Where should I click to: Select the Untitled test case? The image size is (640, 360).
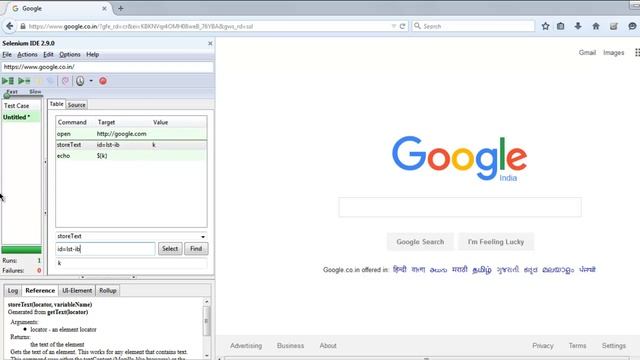[x=21, y=117]
